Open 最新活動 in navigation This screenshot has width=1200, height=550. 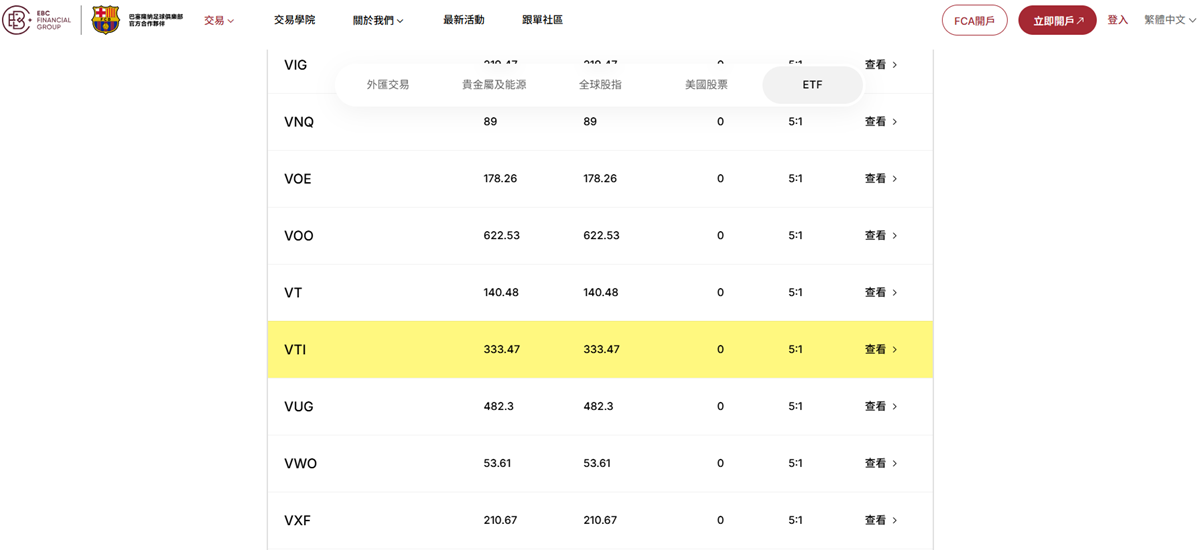point(464,20)
